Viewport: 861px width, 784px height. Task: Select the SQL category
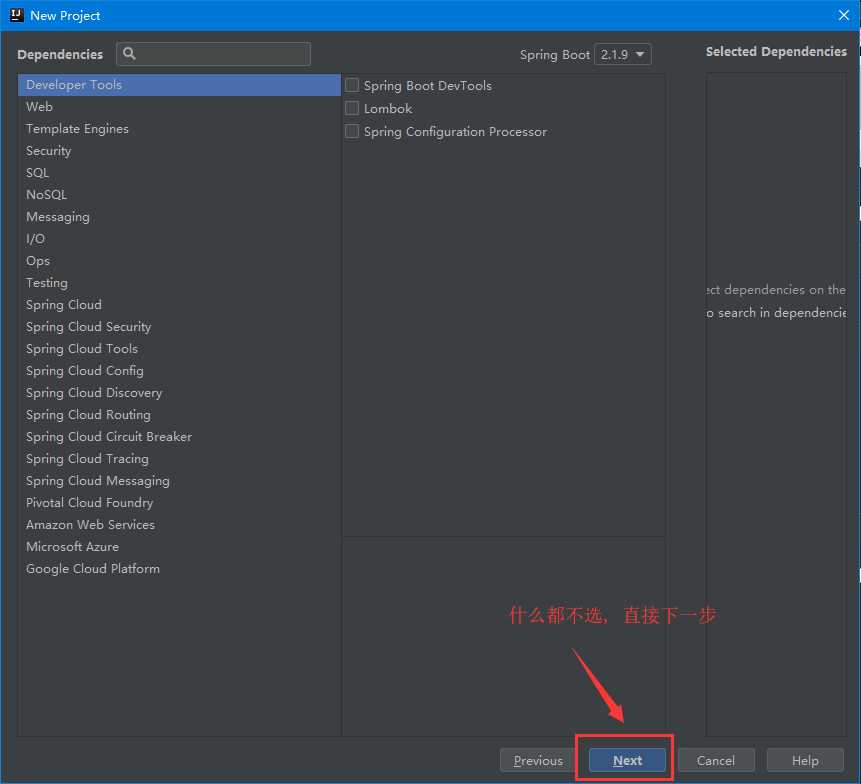180,173
